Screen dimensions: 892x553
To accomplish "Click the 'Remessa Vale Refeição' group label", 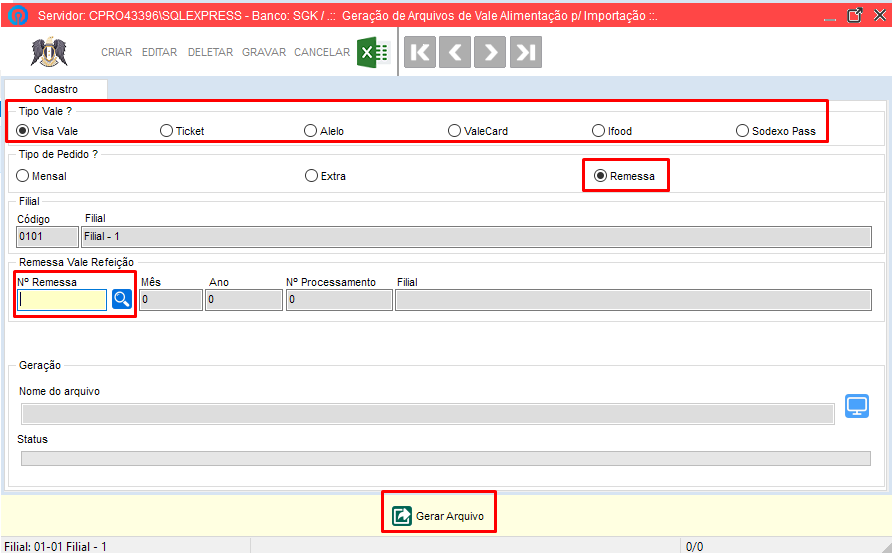I will click(x=76, y=262).
